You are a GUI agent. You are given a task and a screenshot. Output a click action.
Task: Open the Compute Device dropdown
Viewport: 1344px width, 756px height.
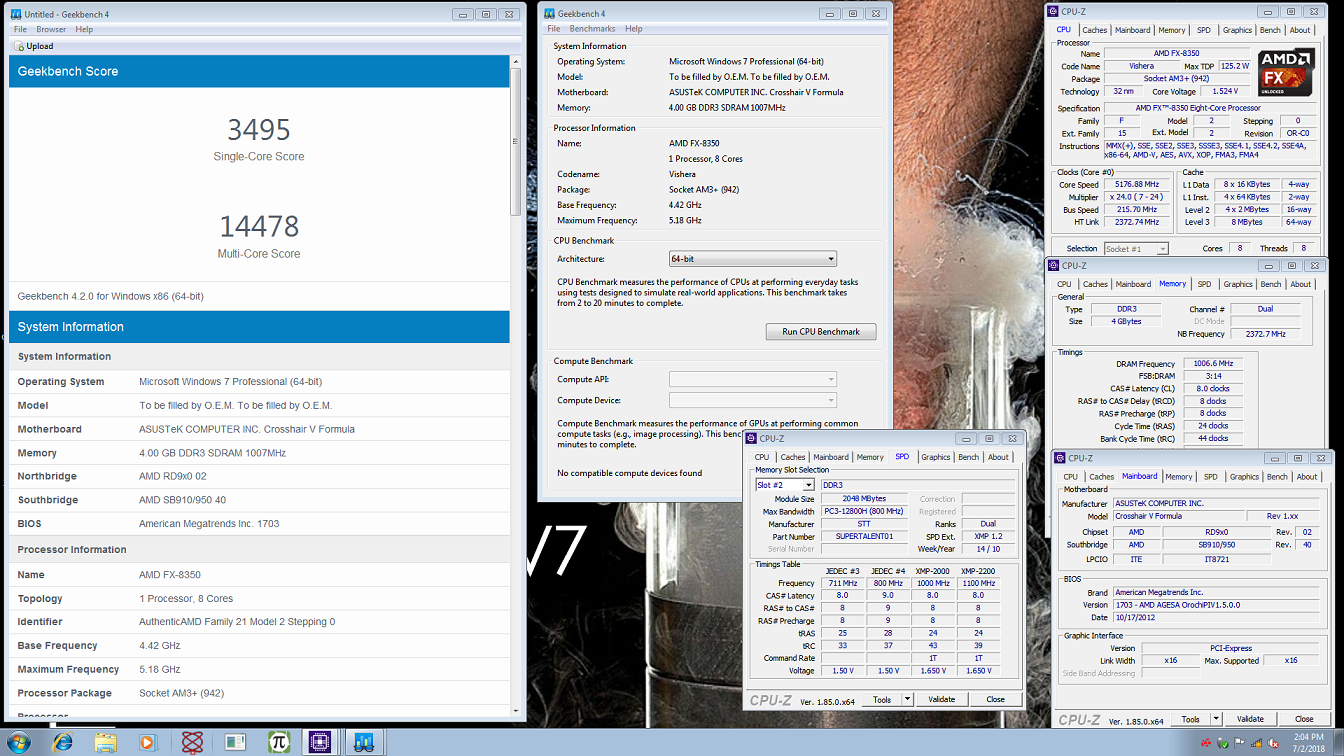click(x=752, y=400)
